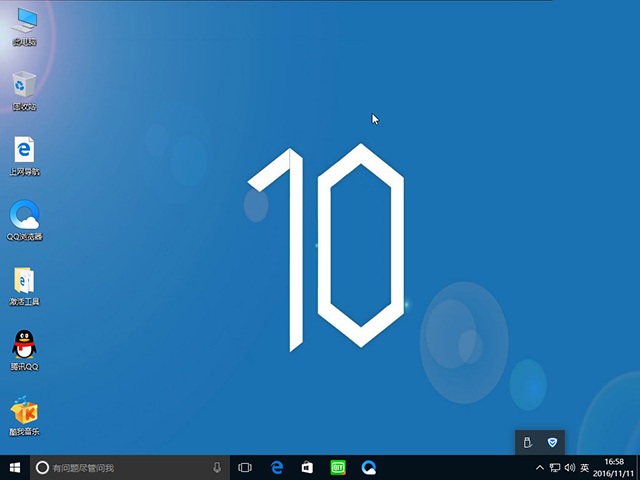Launch Microsoft Edge from the taskbar
This screenshot has width=640, height=480.
click(x=277, y=467)
